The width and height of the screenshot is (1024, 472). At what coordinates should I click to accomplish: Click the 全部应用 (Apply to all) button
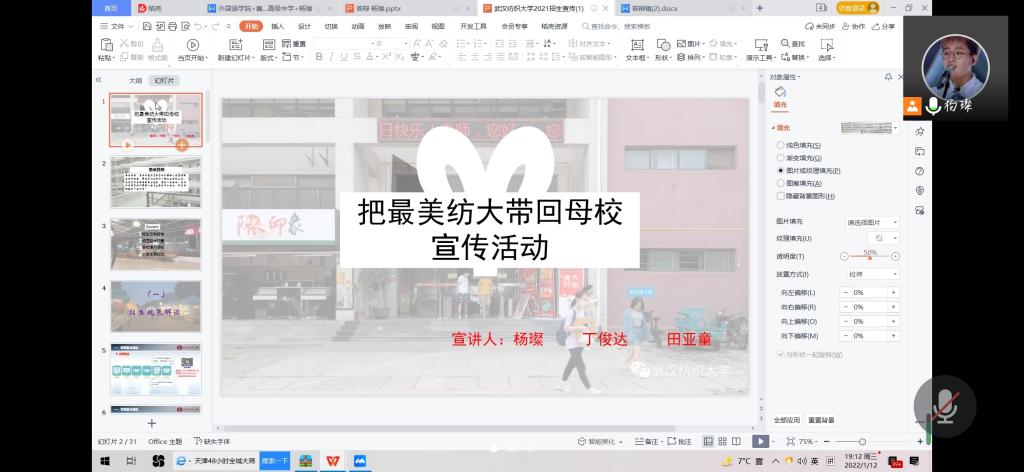(787, 420)
